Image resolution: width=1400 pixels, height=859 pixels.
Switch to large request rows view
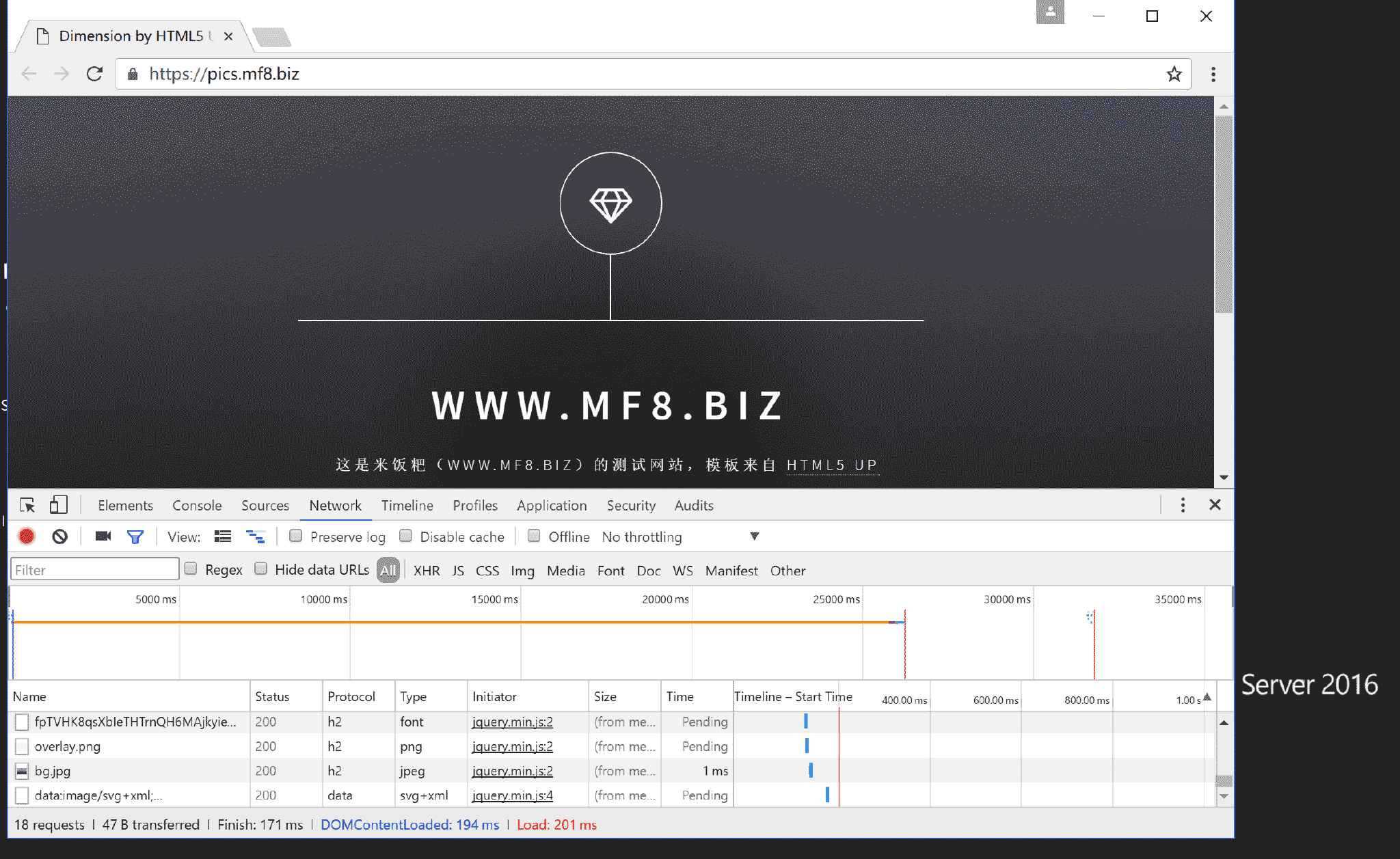coord(223,536)
